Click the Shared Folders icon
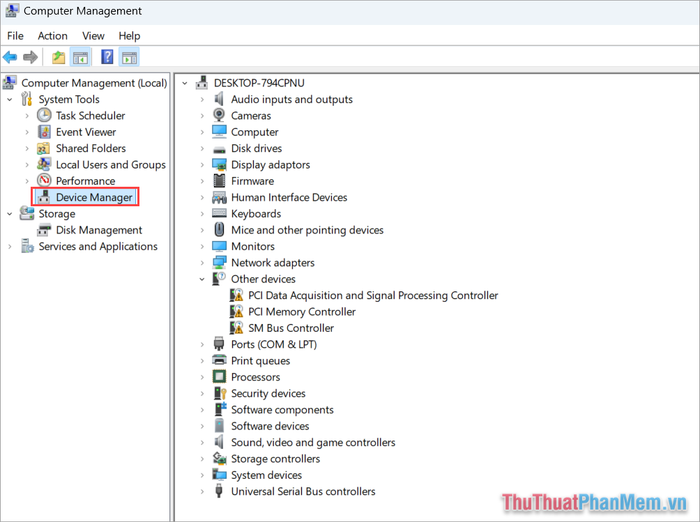Screen dimensions: 700x522 [x=44, y=148]
